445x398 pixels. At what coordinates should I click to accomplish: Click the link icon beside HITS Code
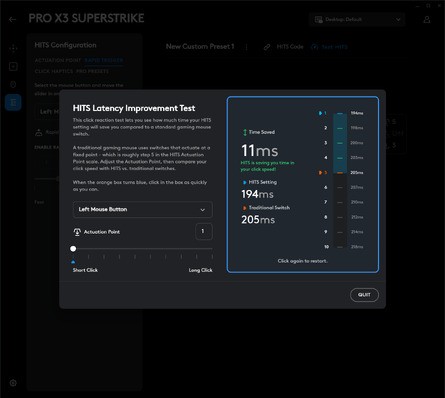point(267,47)
